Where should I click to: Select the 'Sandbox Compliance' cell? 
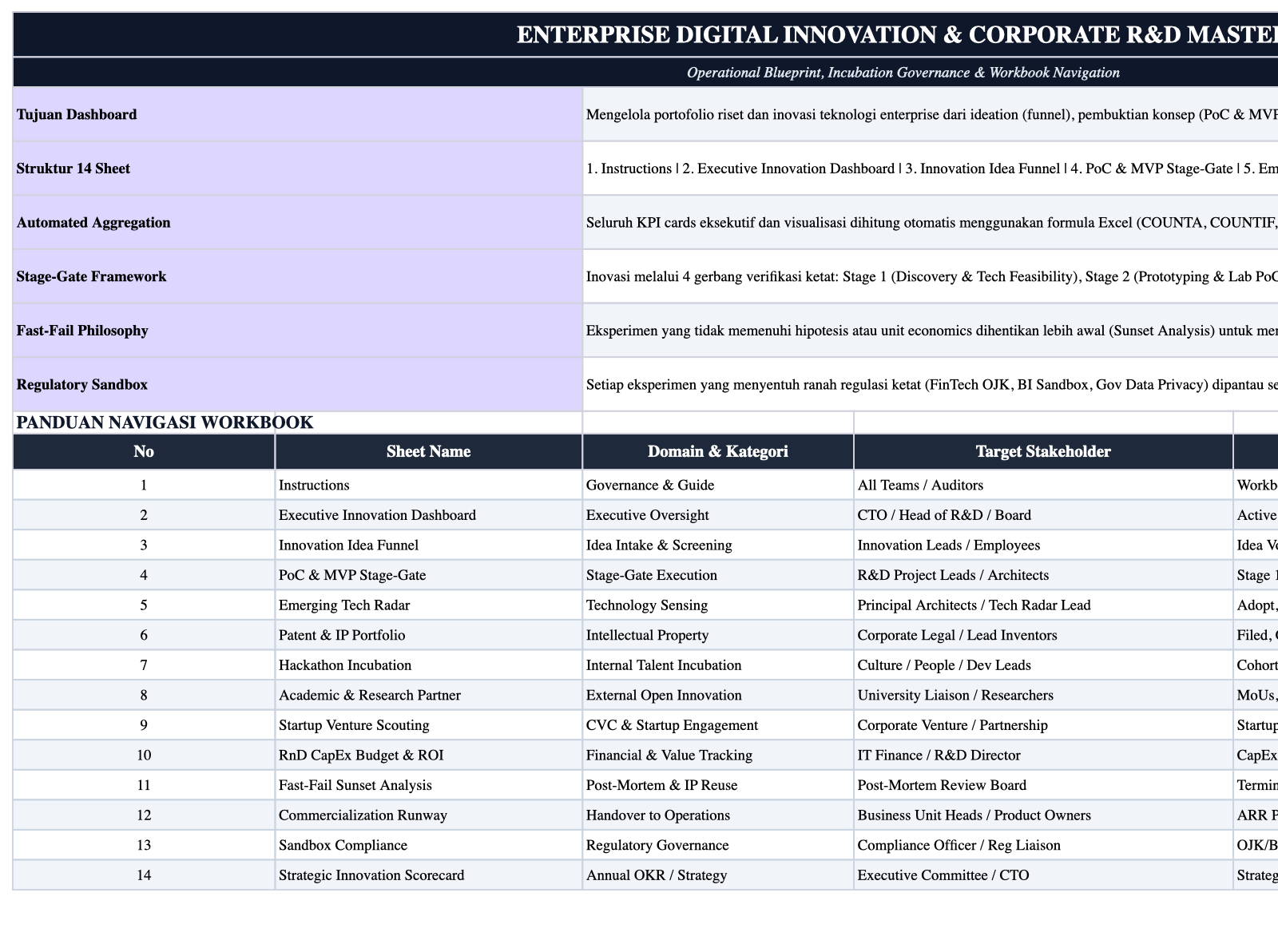(429, 845)
